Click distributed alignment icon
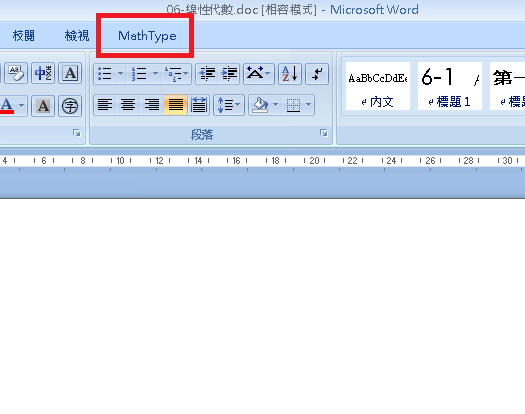This screenshot has width=525, height=414. click(x=199, y=105)
